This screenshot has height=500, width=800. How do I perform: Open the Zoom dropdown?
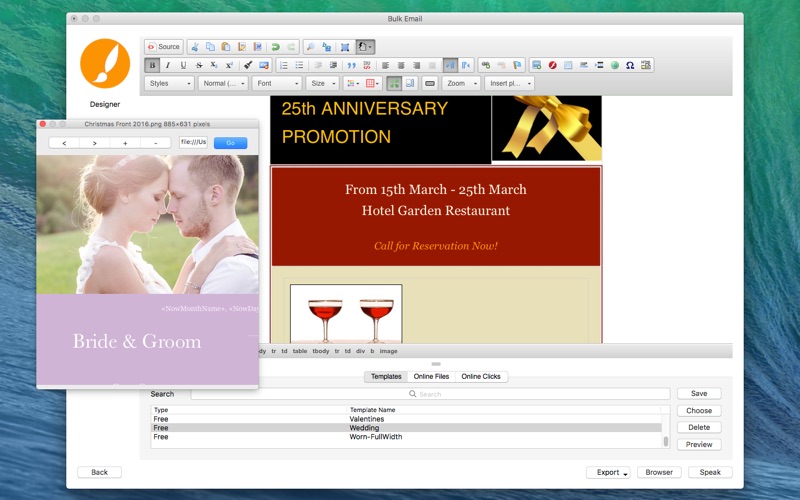click(461, 84)
